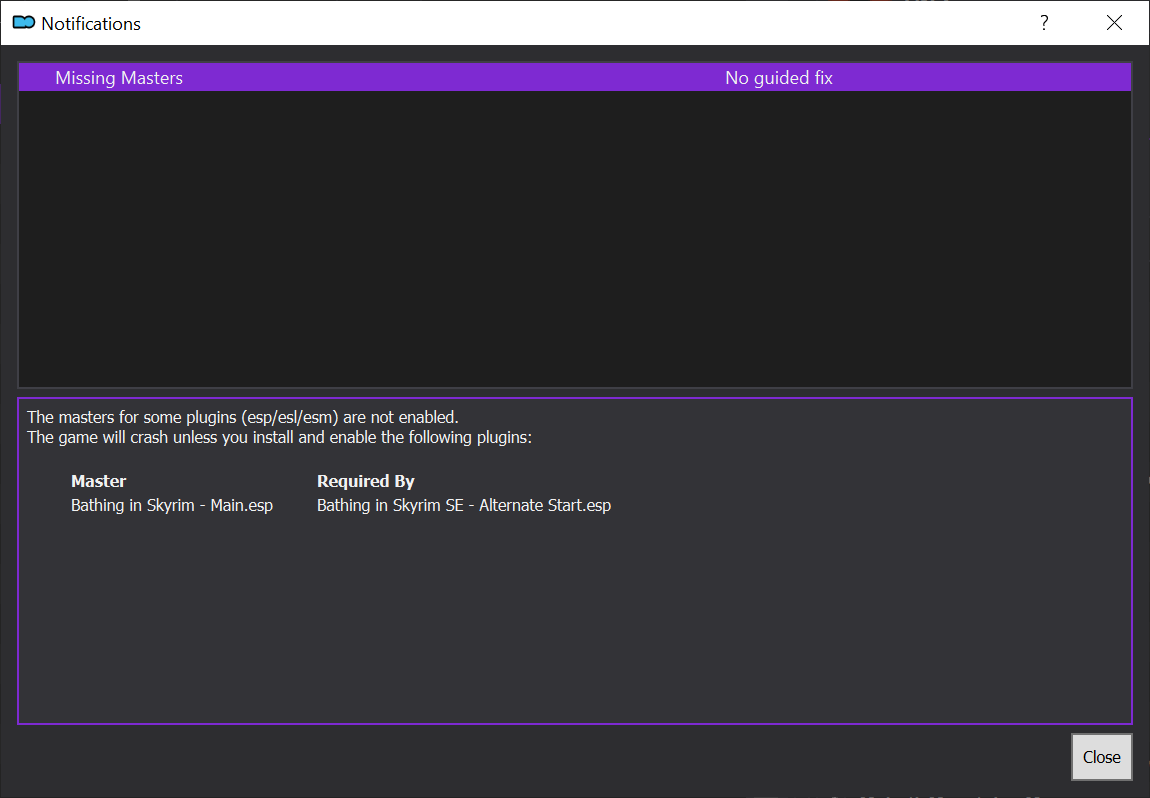The height and width of the screenshot is (798, 1150).
Task: Click 'Bathing in Skyrim SE - Alternate Start.esp'
Action: 464,505
